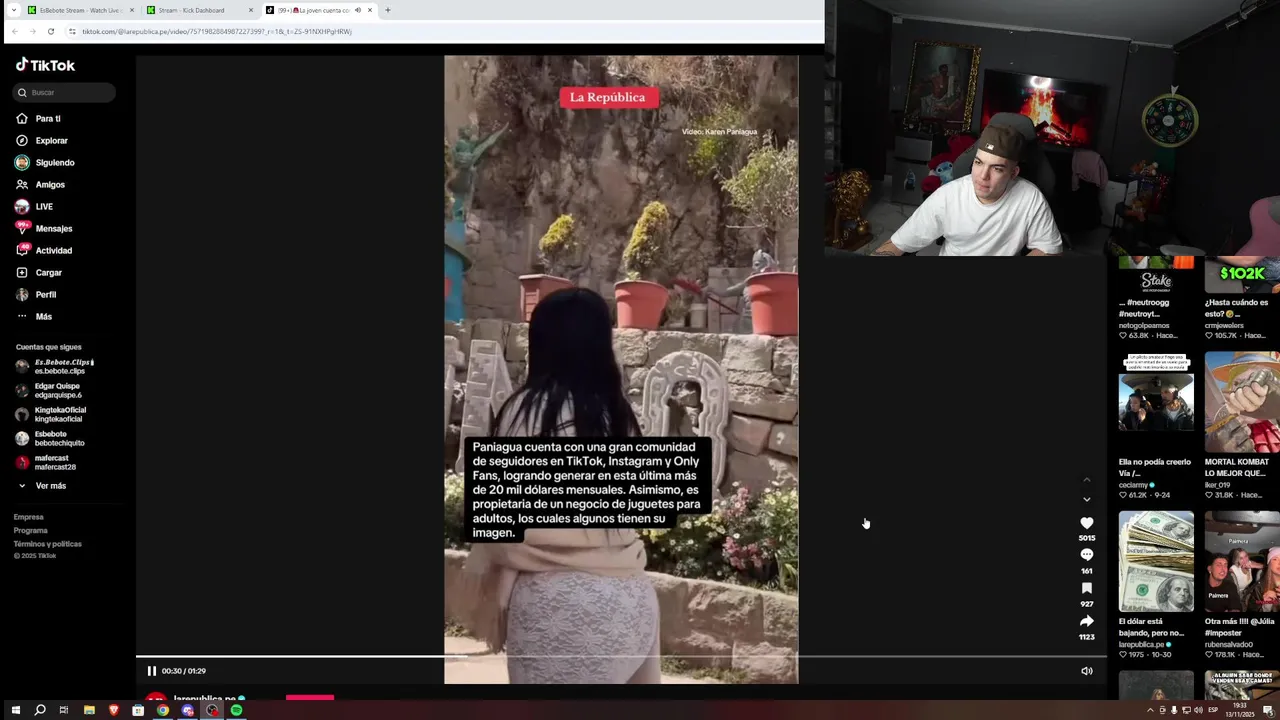1280x720 pixels.
Task: Open MORTAL KOMBAT video thumbnail
Action: tap(1242, 403)
